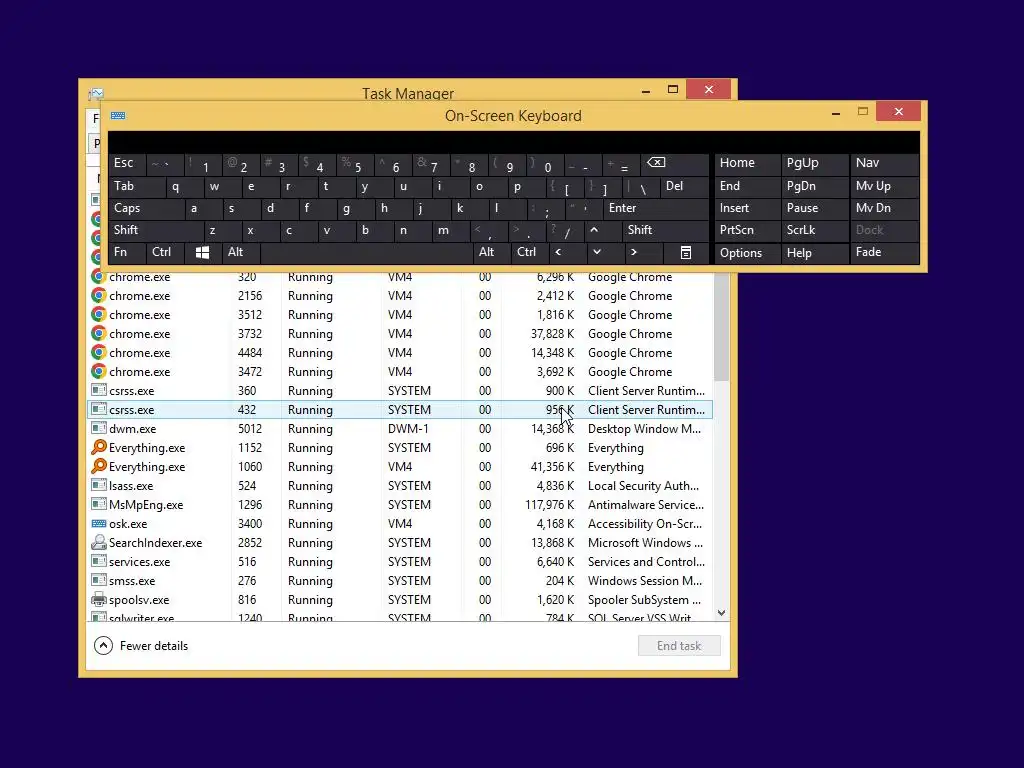Viewport: 1024px width, 768px height.
Task: Tap the q key
Action: [175, 186]
